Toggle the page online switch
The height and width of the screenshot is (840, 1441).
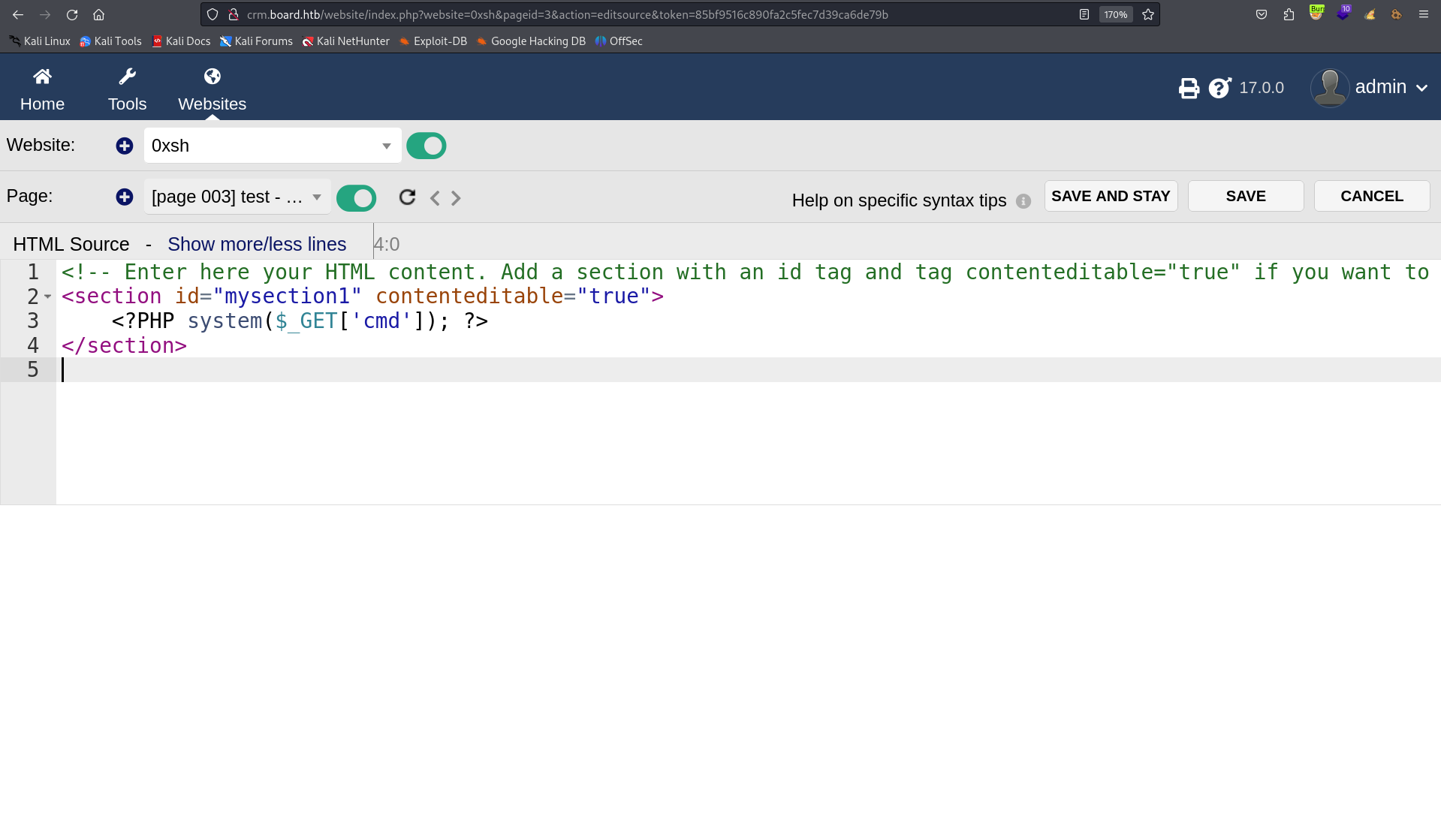[356, 198]
